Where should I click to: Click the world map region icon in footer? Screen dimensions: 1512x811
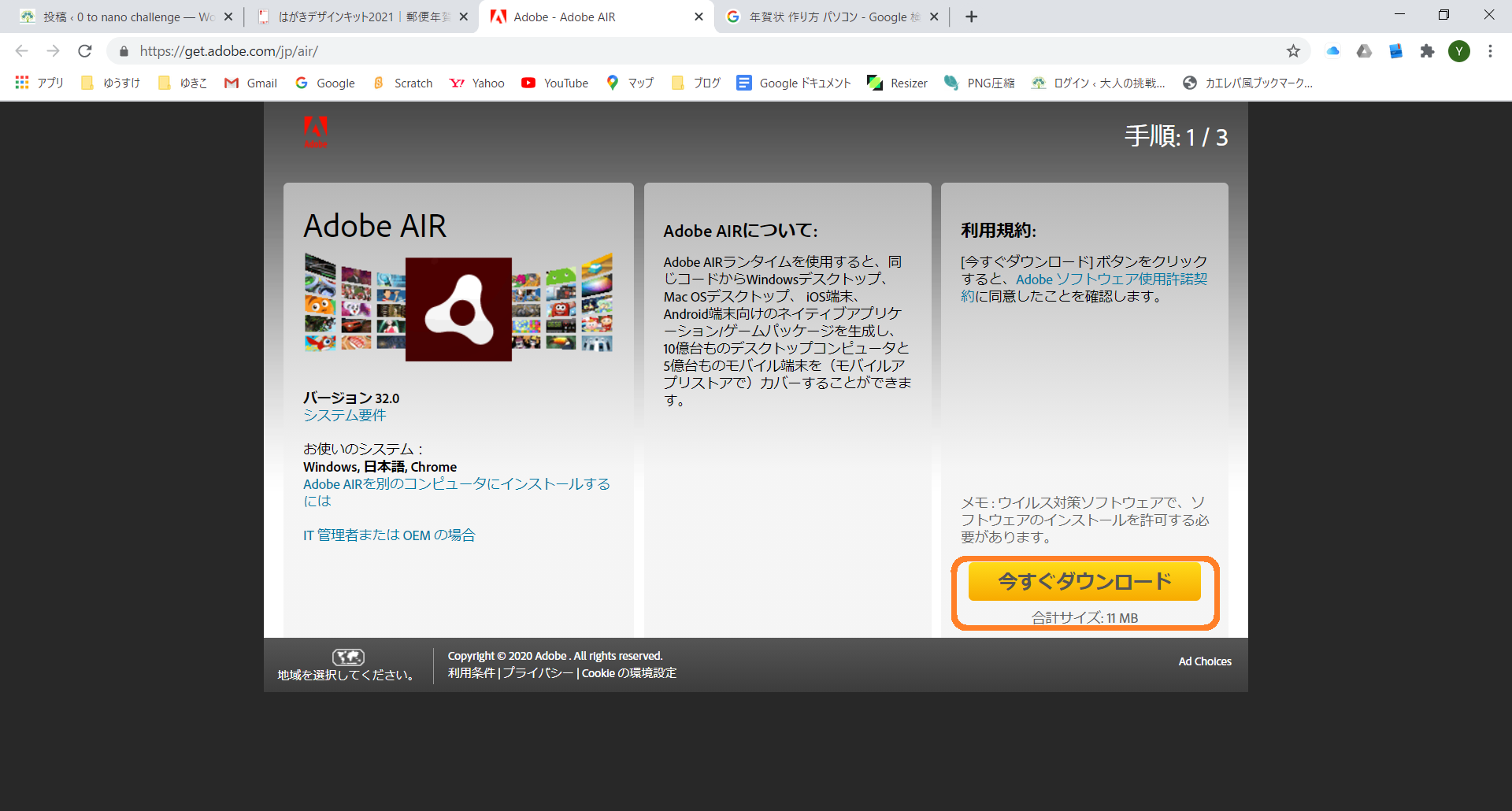(348, 657)
